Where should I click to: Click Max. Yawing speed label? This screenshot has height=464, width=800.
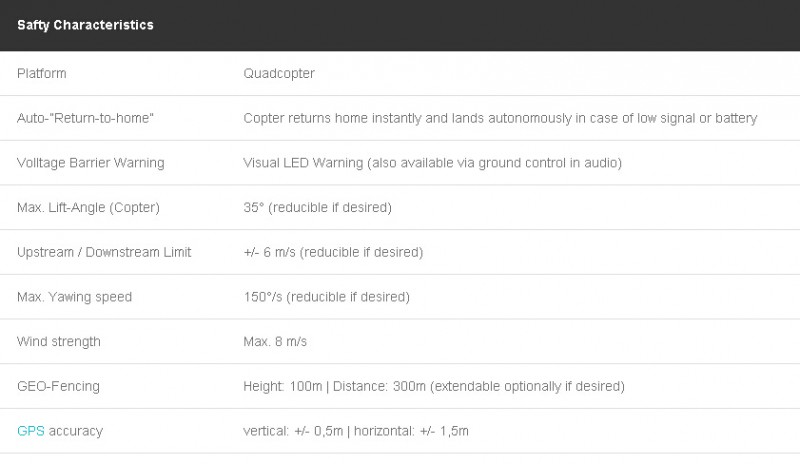[74, 297]
